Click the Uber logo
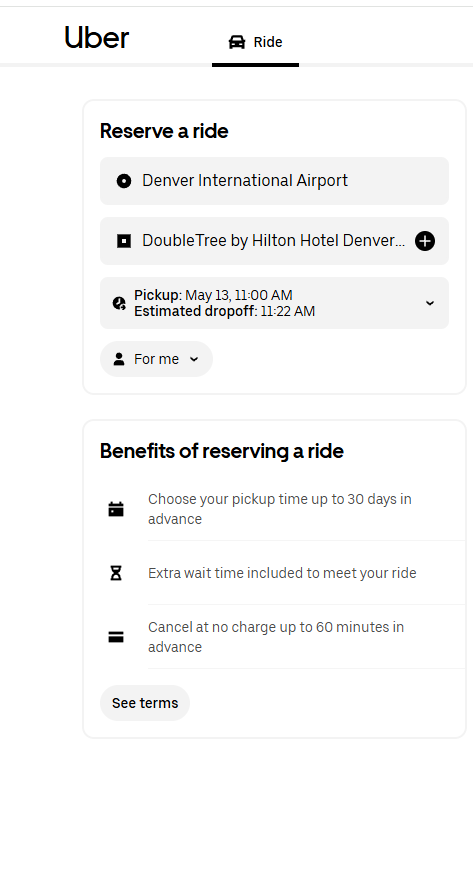Screen dimensions: 473x878 [97, 38]
